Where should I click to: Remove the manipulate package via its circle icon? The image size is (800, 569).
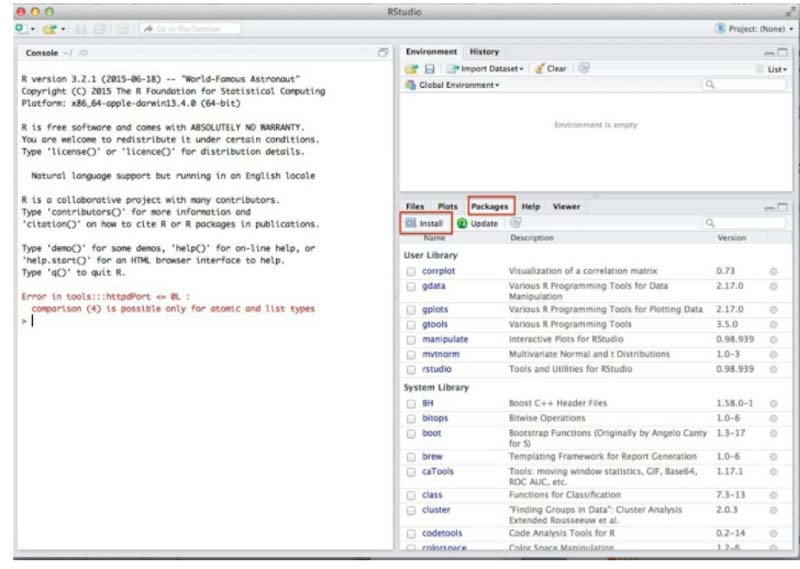pyautogui.click(x=773, y=339)
